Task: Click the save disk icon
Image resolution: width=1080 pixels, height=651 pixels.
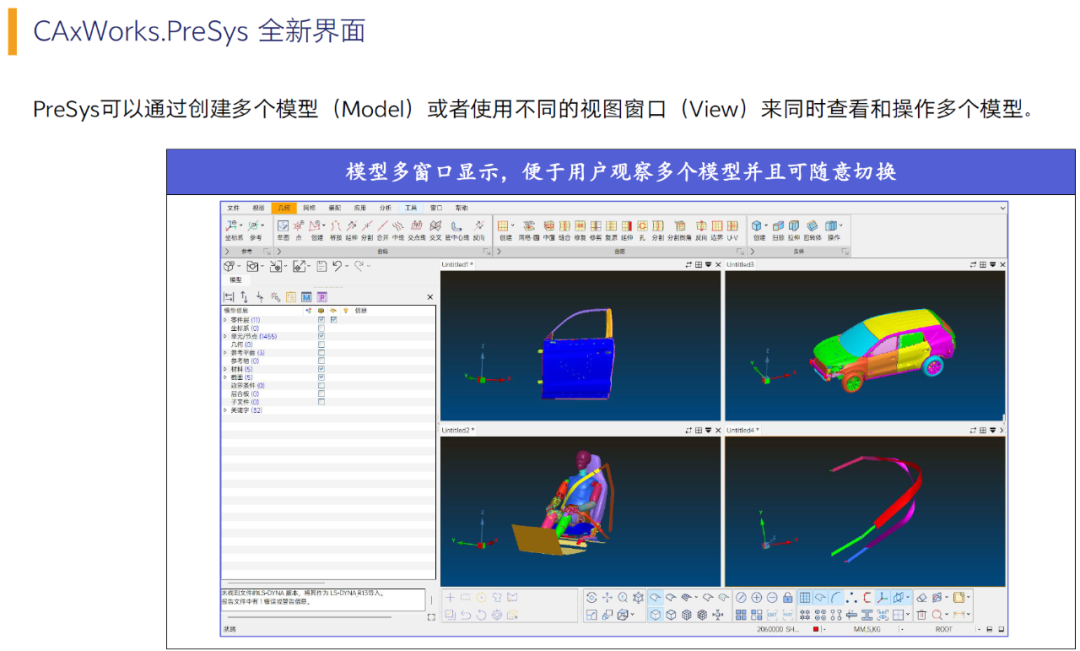Action: pos(322,266)
